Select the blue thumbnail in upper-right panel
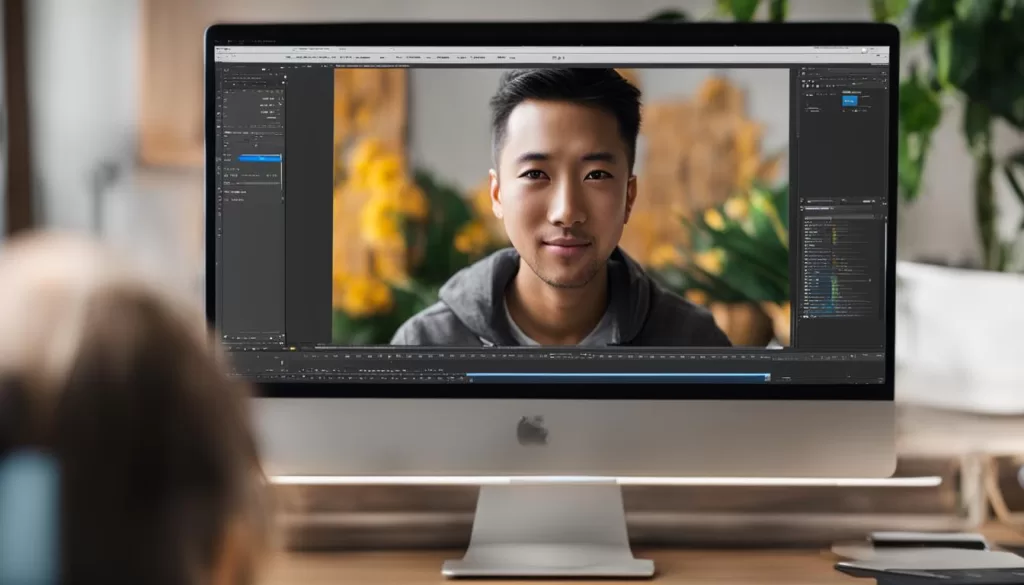Viewport: 1024px width, 585px height. [849, 100]
